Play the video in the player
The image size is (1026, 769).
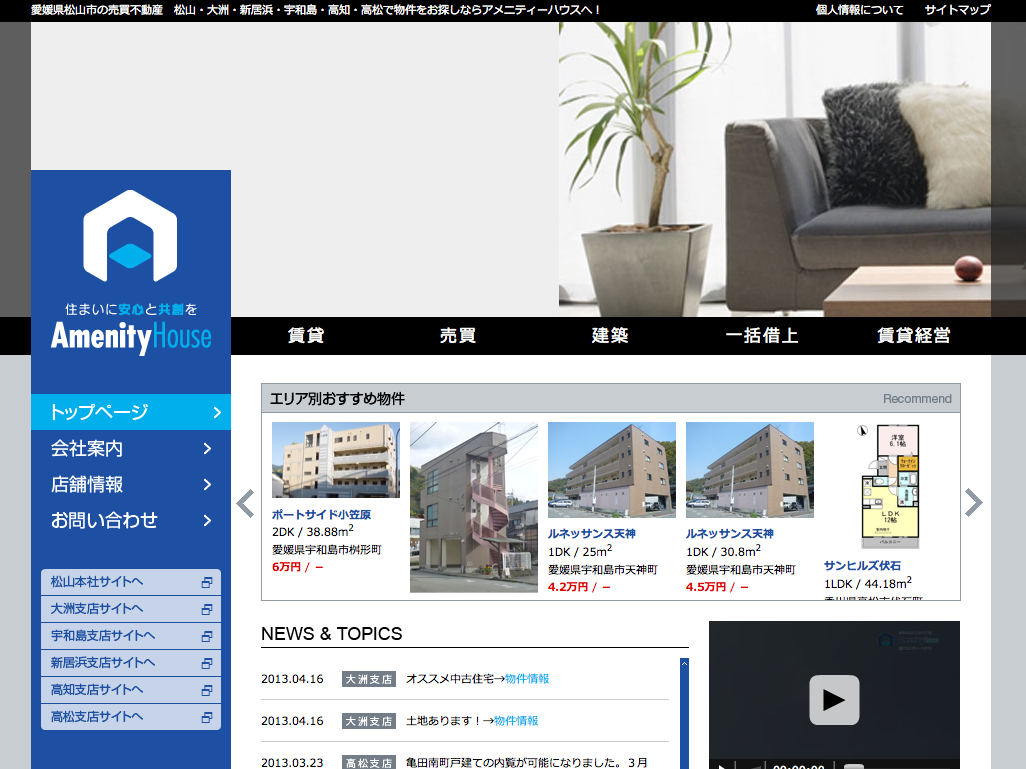click(x=834, y=699)
